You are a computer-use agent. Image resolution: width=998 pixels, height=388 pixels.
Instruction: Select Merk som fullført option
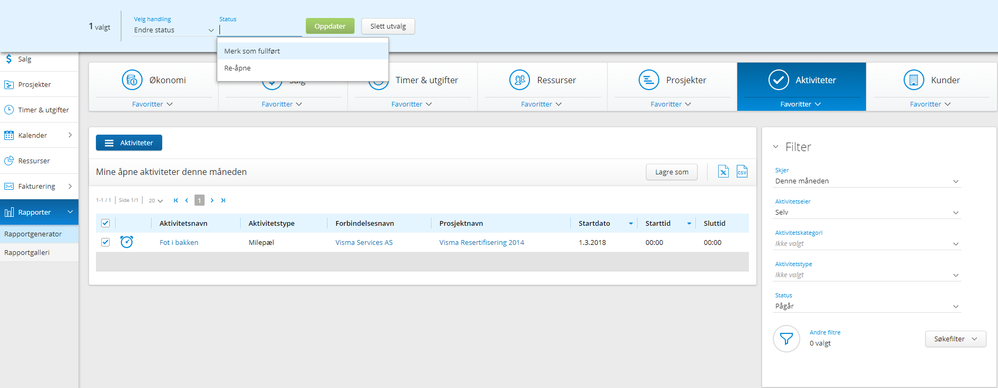click(302, 51)
